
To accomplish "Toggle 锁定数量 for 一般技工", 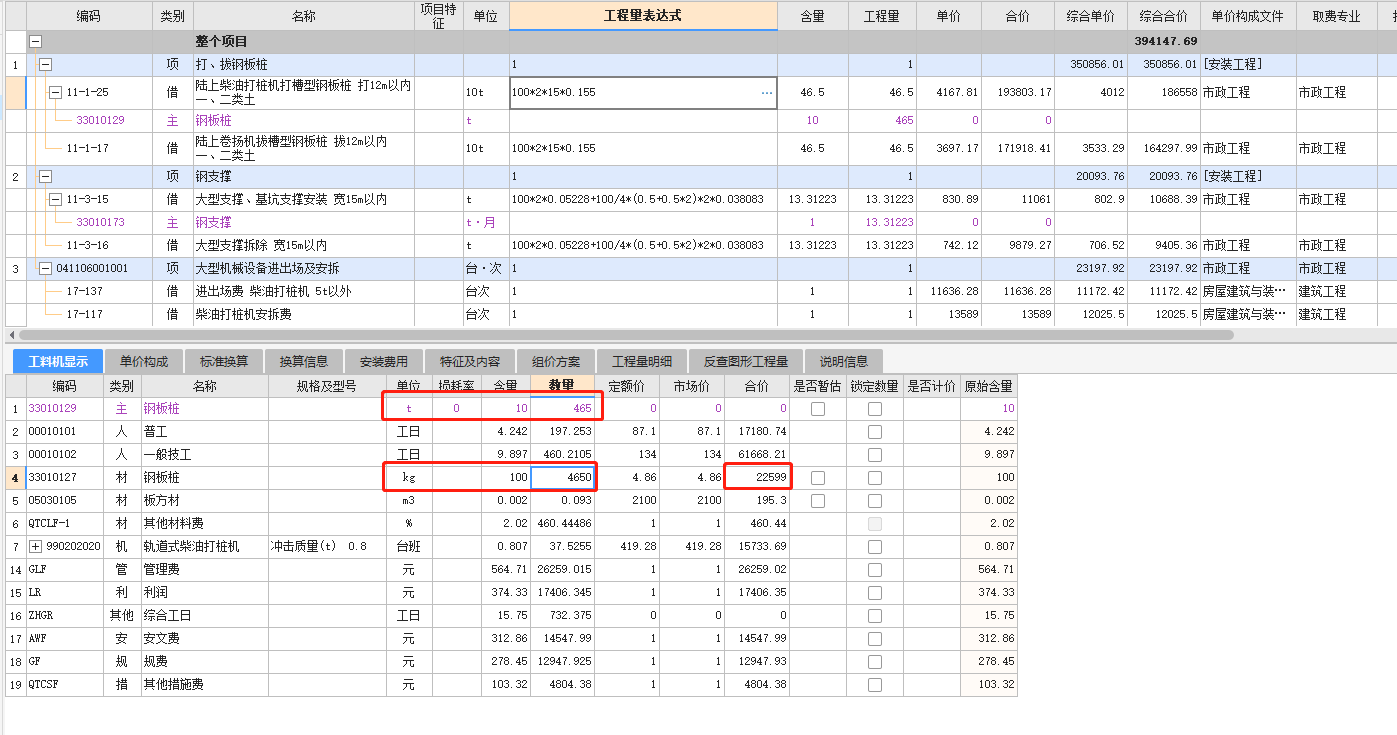I will point(875,455).
